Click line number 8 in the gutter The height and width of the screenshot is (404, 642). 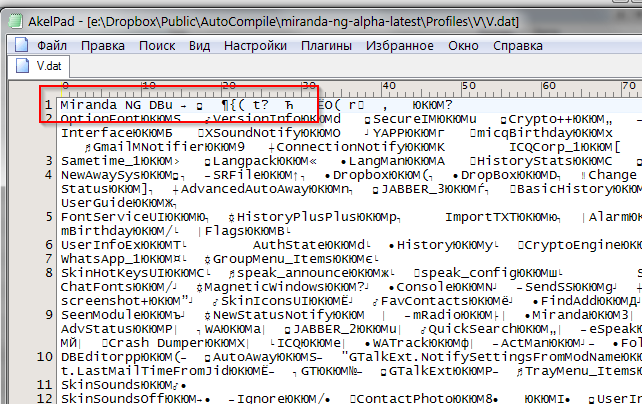[x=49, y=273]
